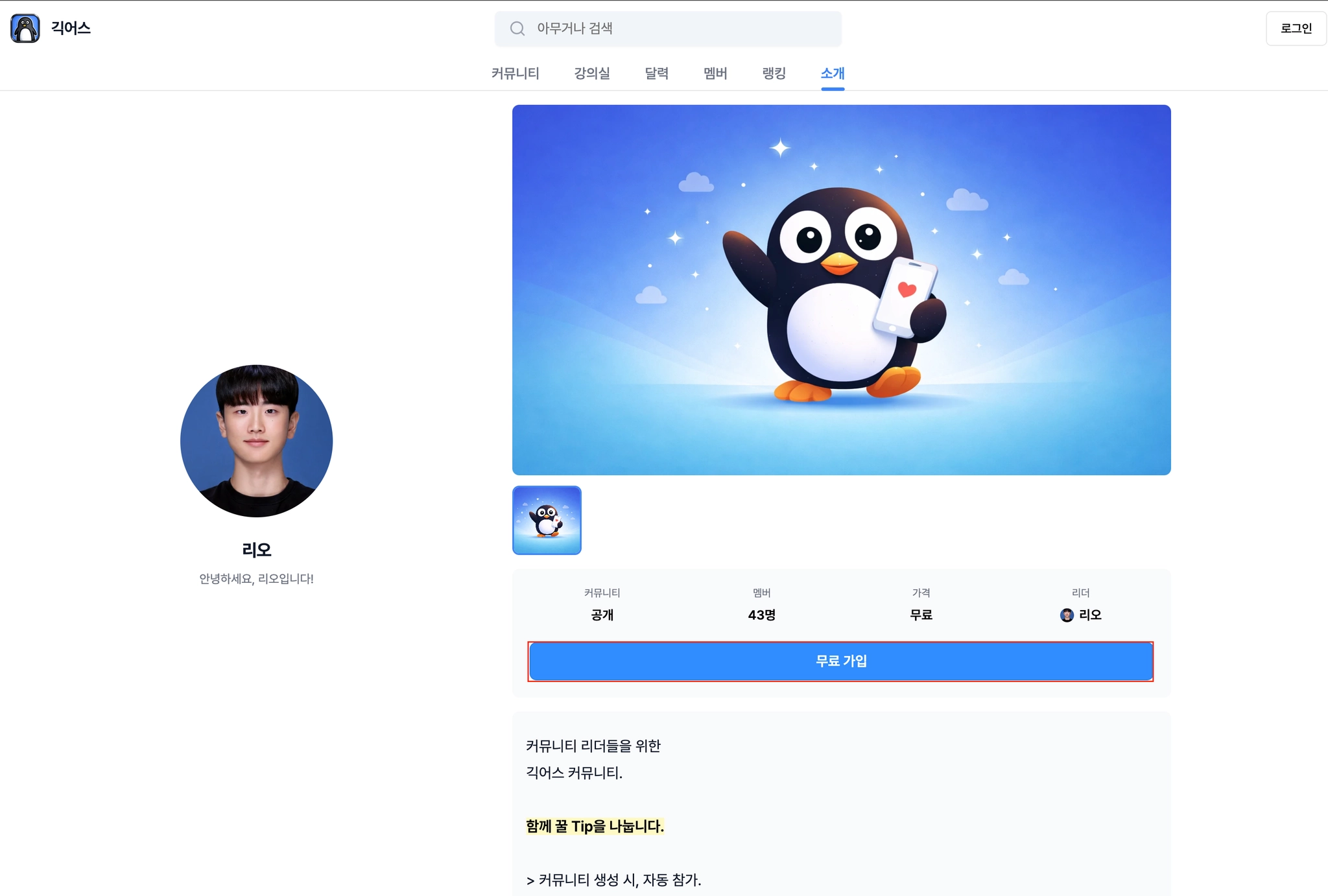Click the 긱어스 penguin logo icon
The width and height of the screenshot is (1328, 896).
pyautogui.click(x=25, y=29)
